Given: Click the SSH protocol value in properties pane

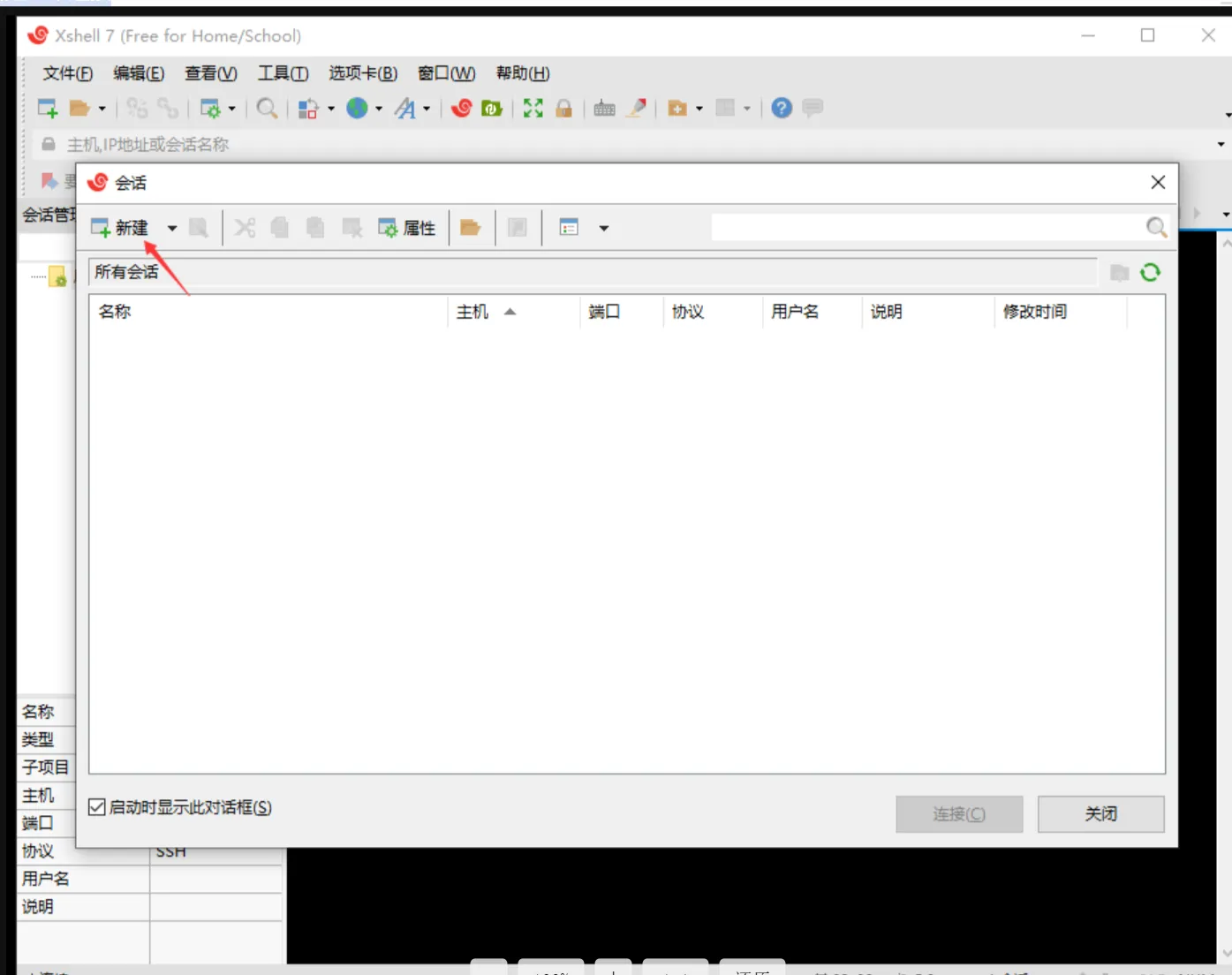Looking at the screenshot, I should pyautogui.click(x=171, y=852).
